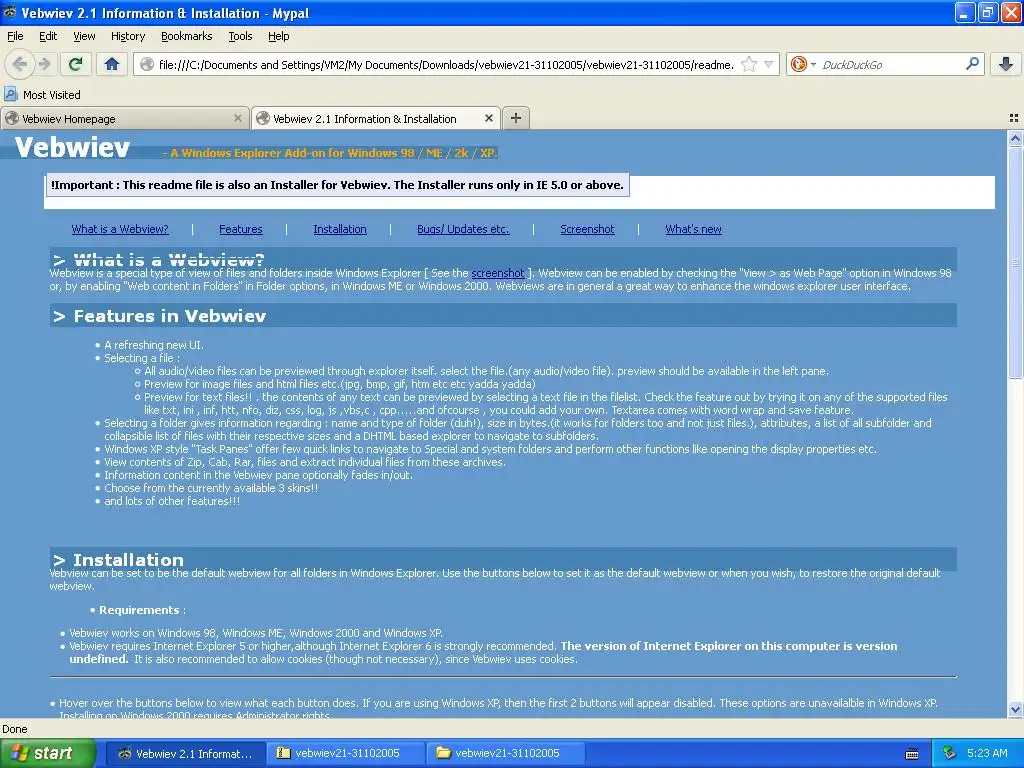
Task: Open the list all tabs grid icon
Action: (1014, 118)
